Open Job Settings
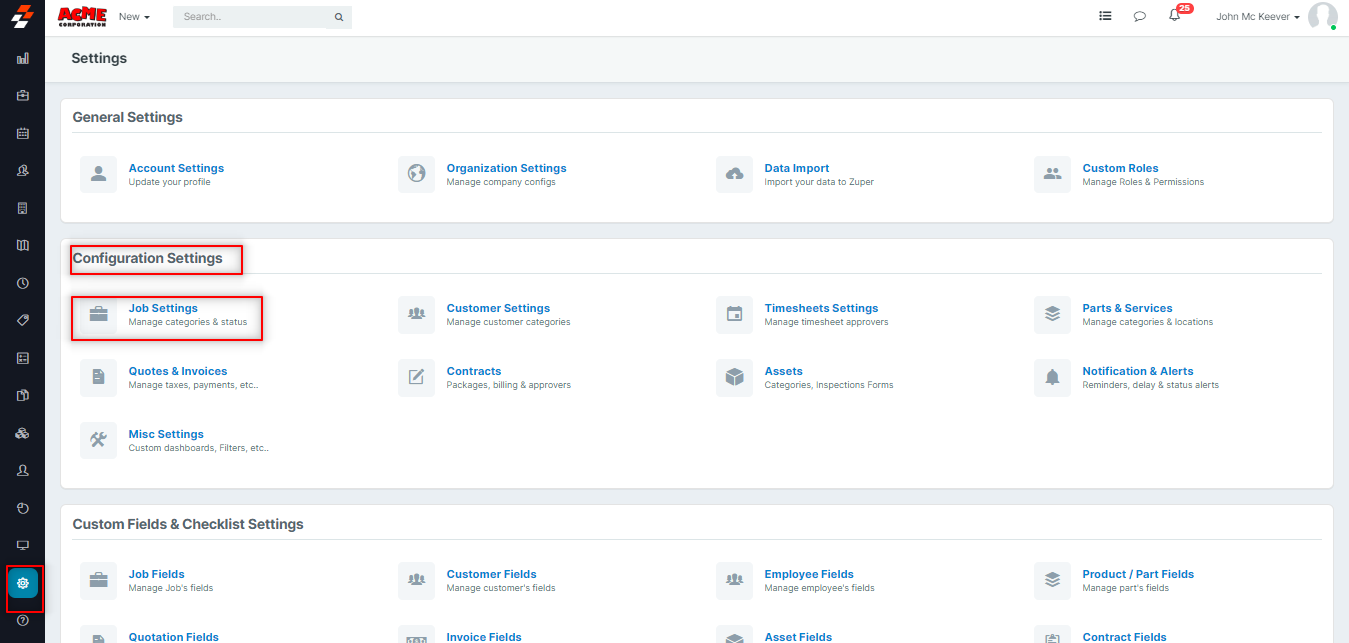This screenshot has width=1349, height=643. pos(163,308)
